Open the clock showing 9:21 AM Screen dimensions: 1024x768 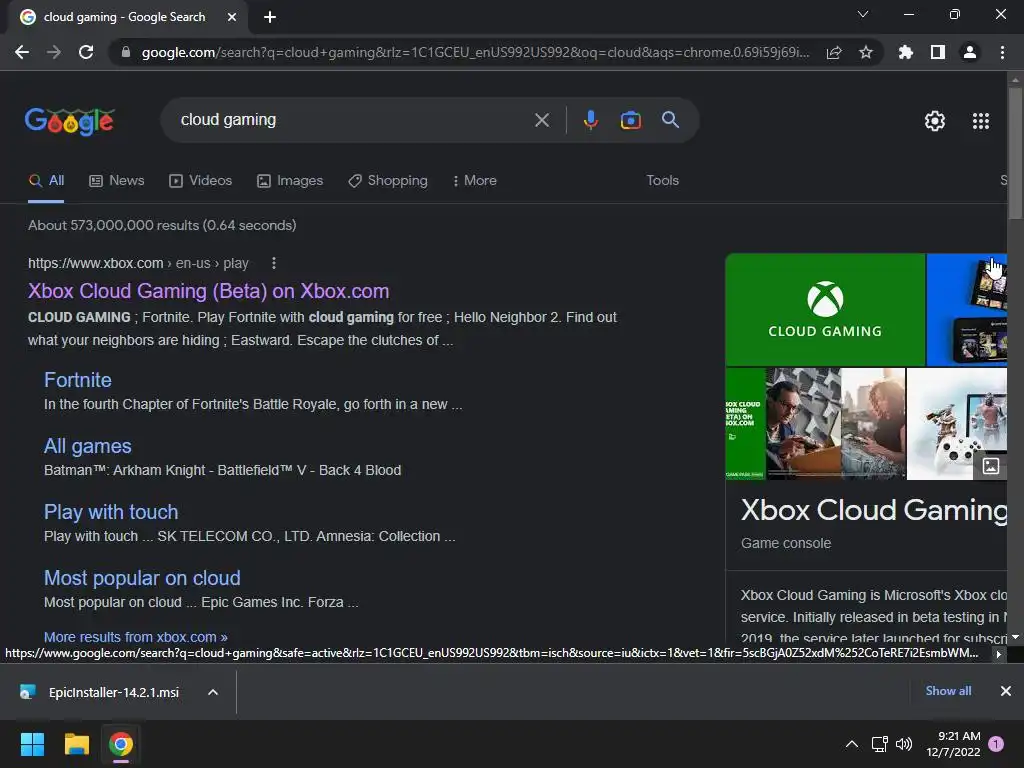pos(953,744)
